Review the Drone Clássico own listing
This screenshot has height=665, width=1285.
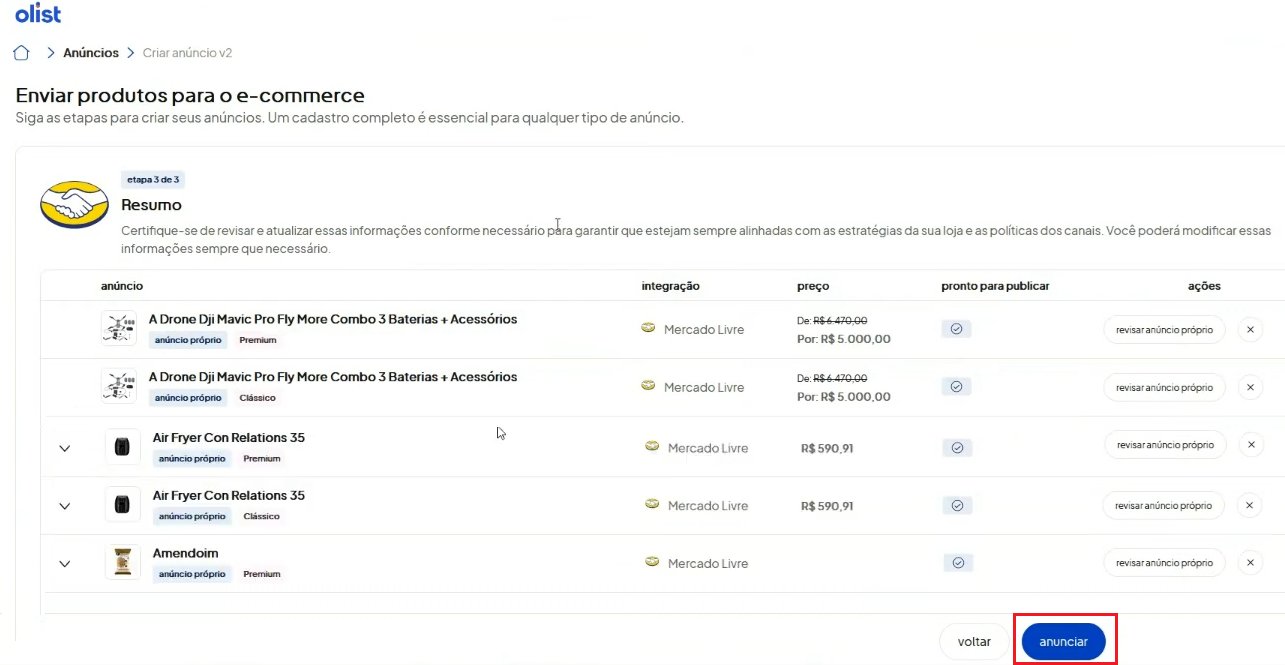1164,387
